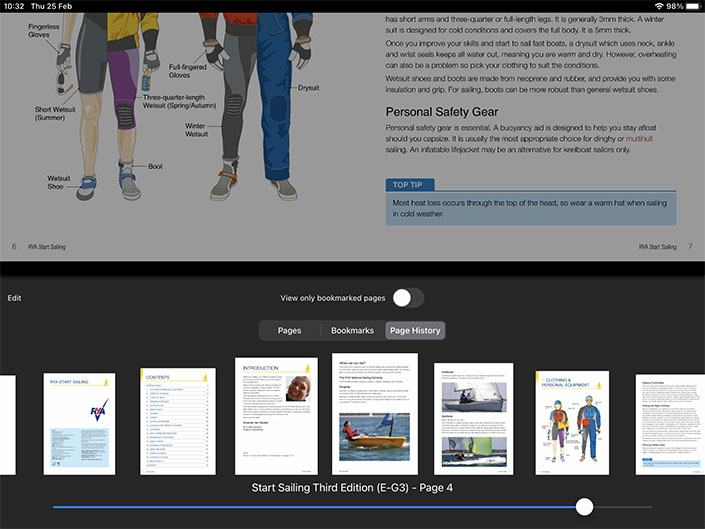Click the 10:32 clock in status bar
This screenshot has height=529, width=705.
[x=13, y=6]
